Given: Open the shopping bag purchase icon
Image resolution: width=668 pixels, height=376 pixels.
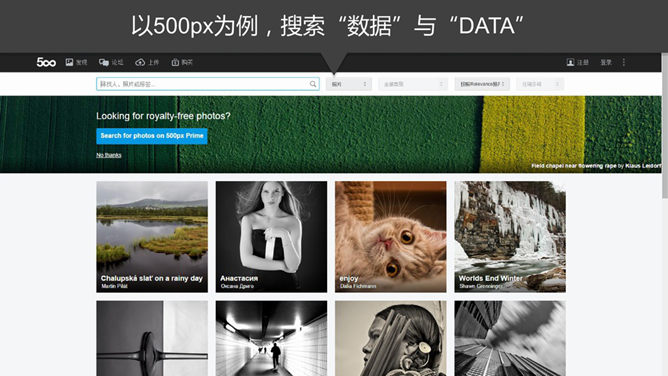Looking at the screenshot, I should click(x=175, y=62).
